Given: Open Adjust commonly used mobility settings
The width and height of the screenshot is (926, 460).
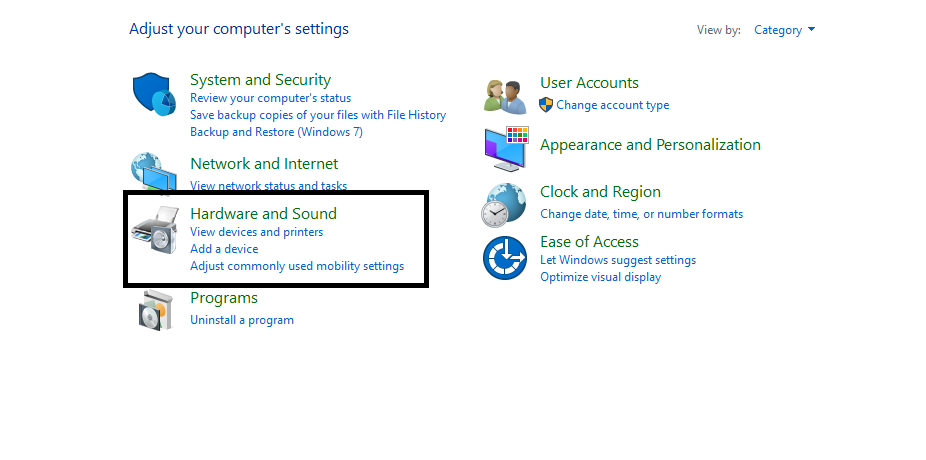Looking at the screenshot, I should [x=297, y=266].
